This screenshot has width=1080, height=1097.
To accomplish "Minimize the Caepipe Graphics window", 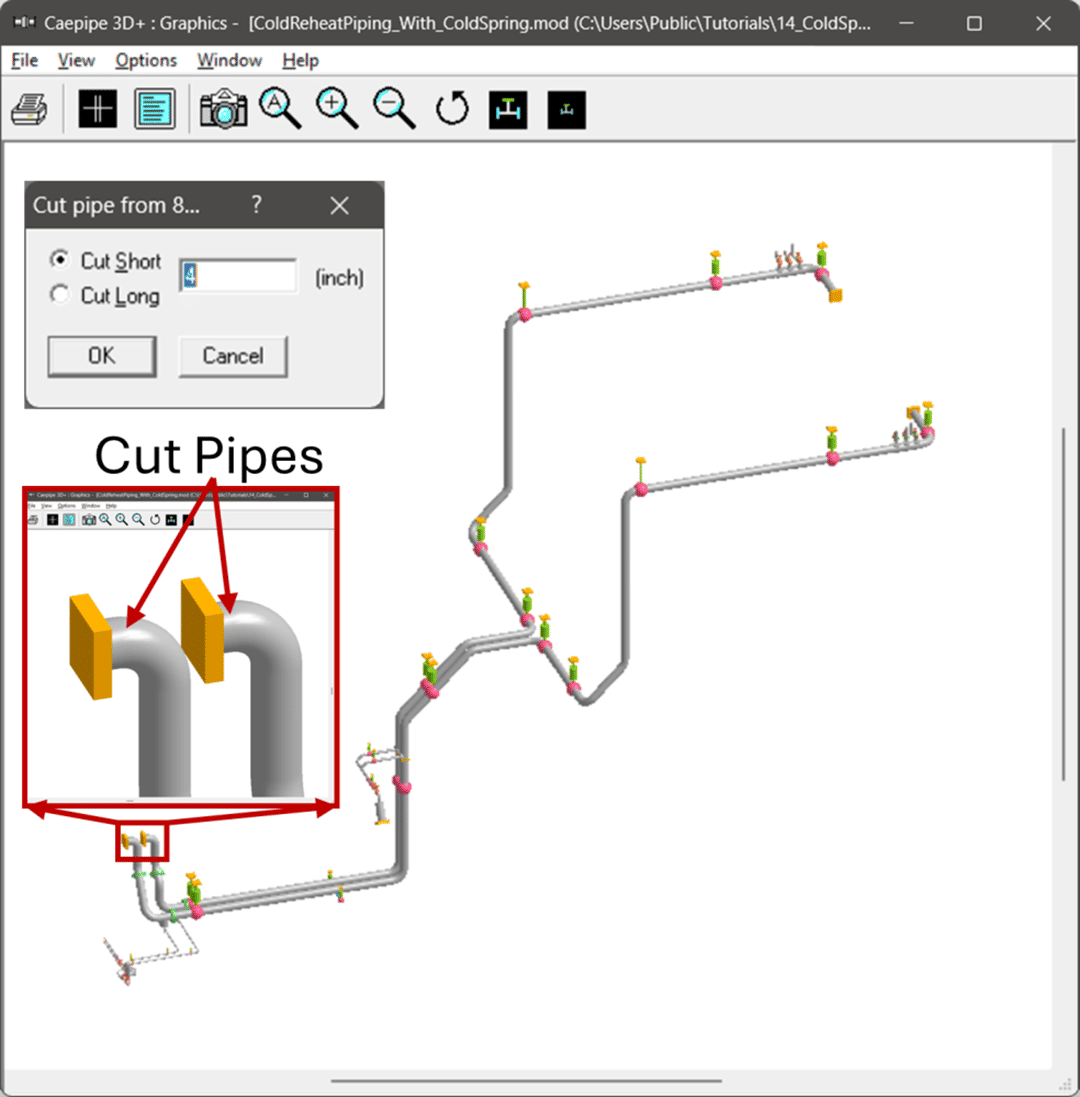I will 907,23.
